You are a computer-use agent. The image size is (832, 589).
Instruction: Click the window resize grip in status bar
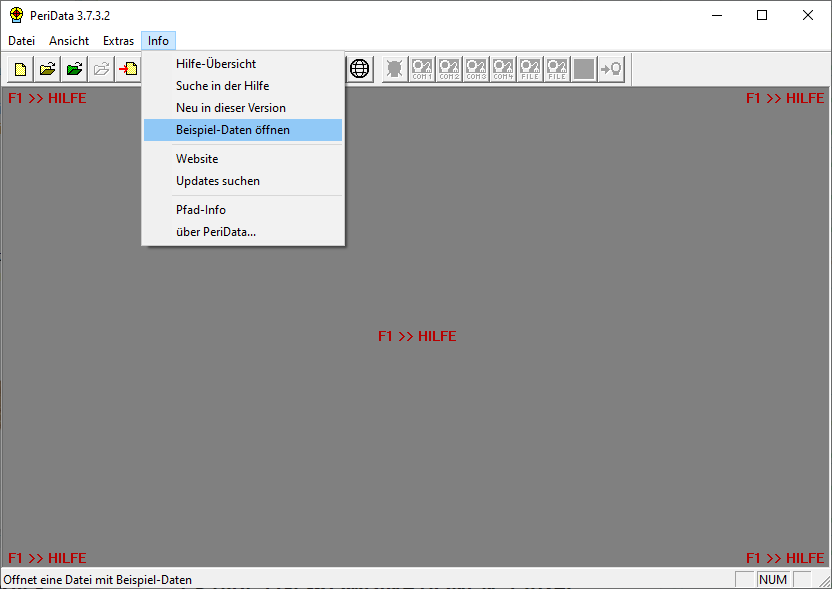pos(825,581)
